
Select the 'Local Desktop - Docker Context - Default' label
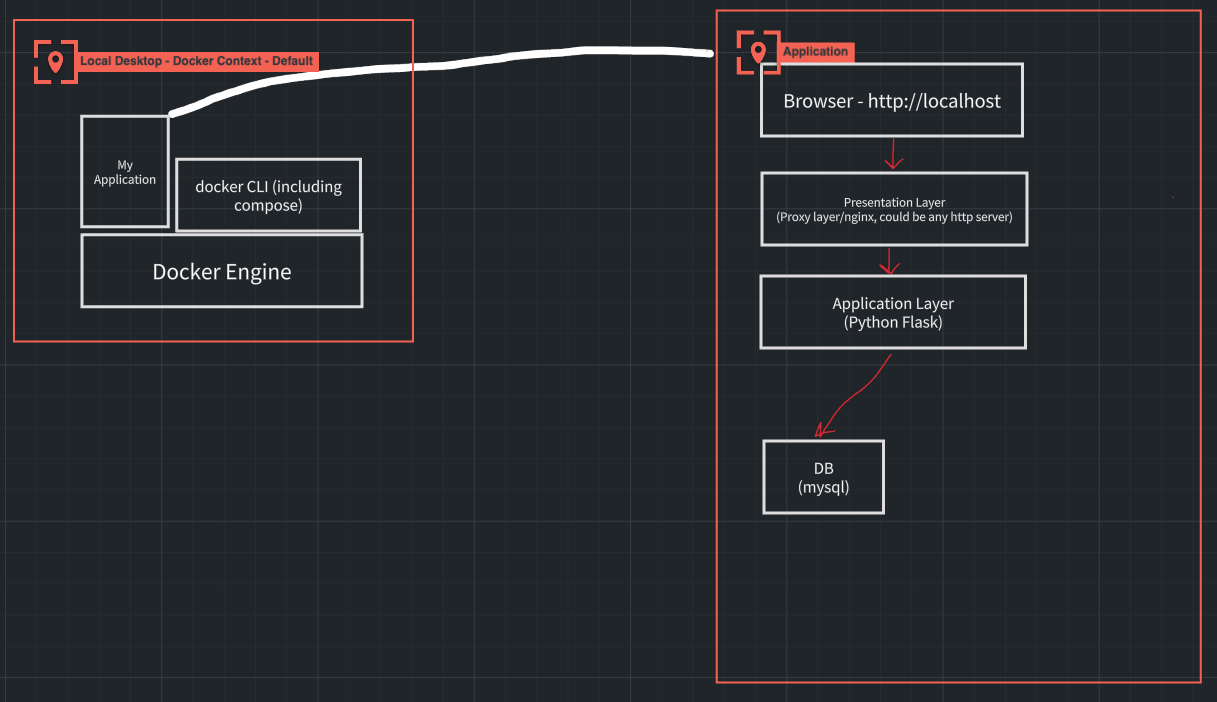197,61
